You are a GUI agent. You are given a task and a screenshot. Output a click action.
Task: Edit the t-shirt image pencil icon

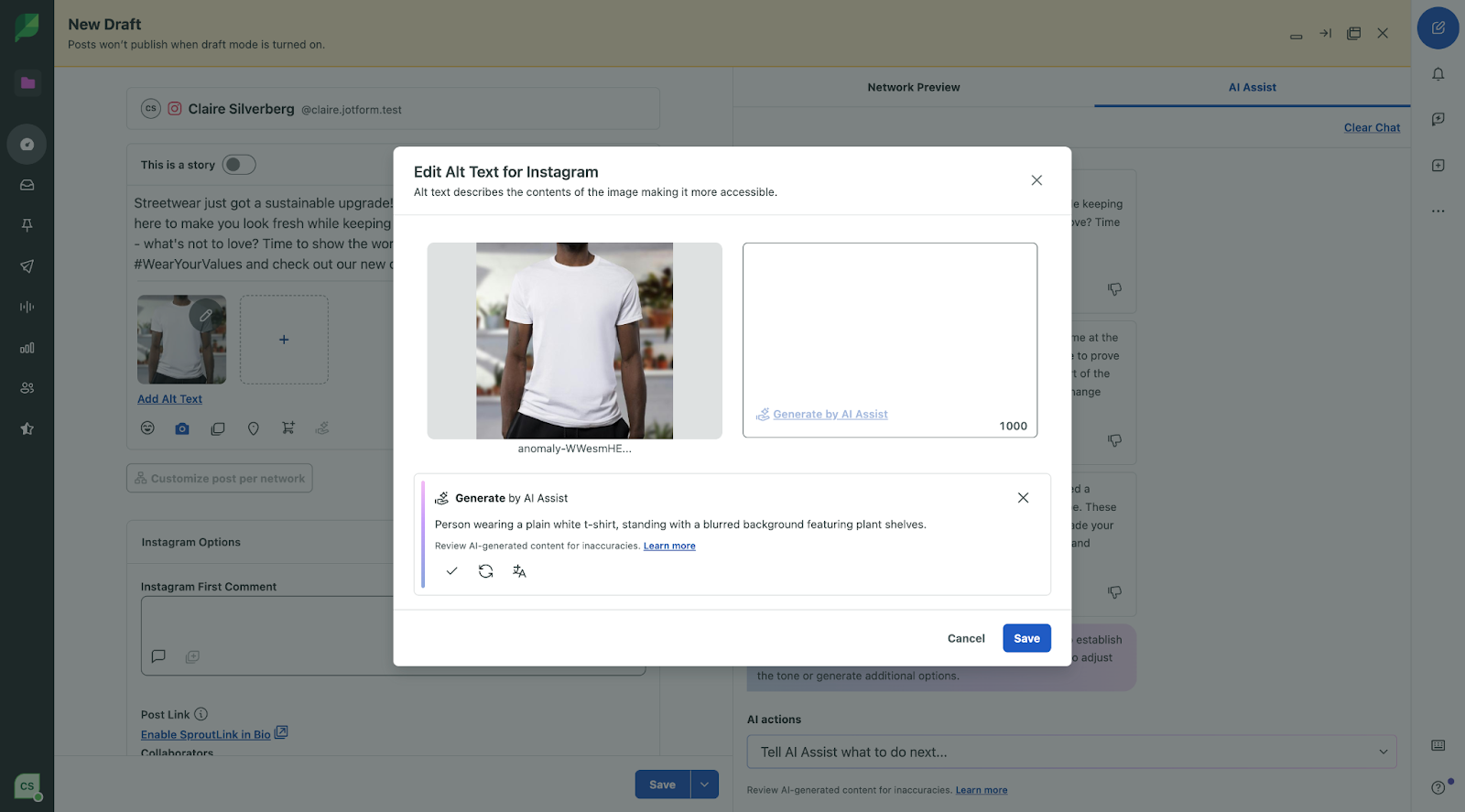coord(207,315)
